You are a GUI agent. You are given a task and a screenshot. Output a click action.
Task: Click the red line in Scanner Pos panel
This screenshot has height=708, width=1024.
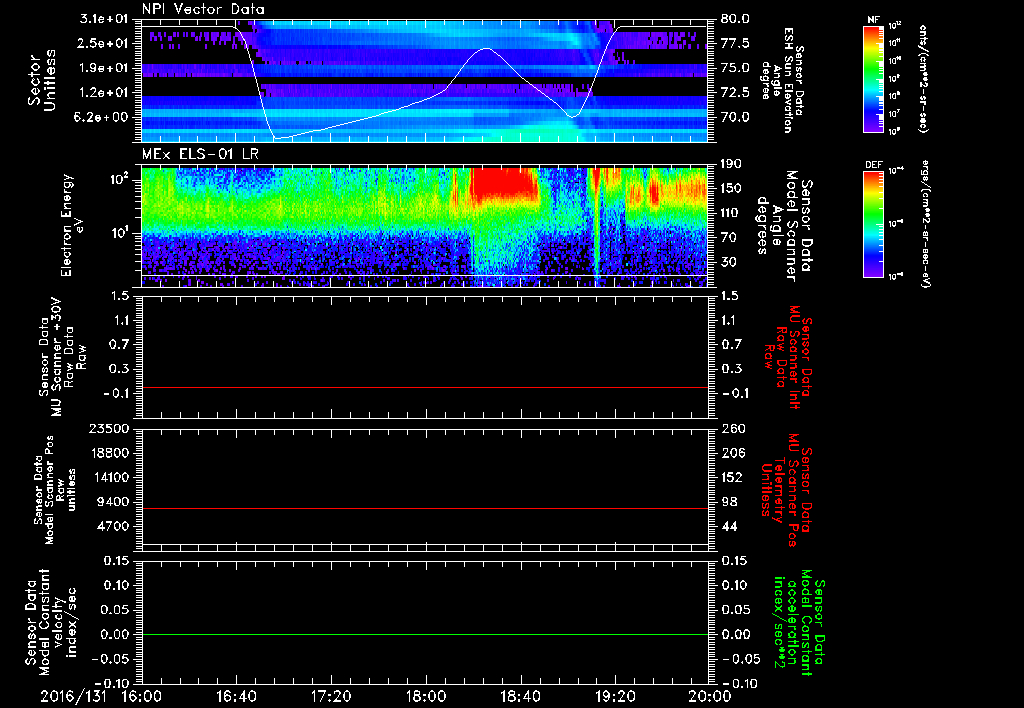click(x=424, y=508)
